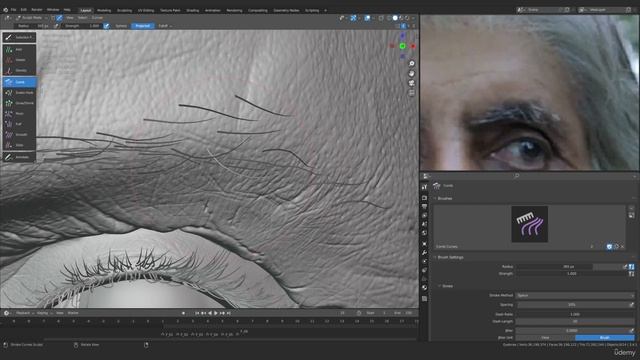Toggle camera view icon in viewport

coord(411,83)
